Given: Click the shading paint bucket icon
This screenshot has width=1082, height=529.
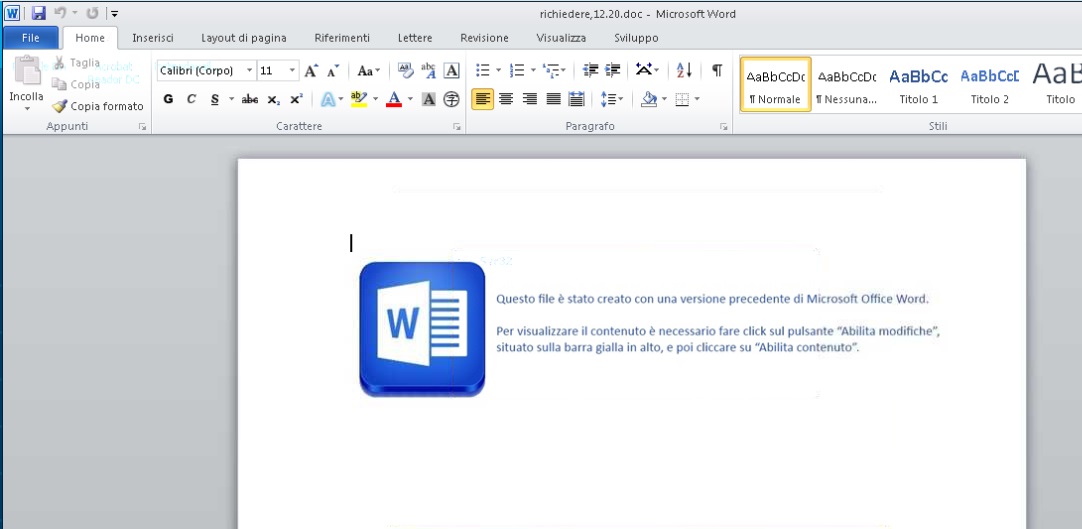Looking at the screenshot, I should pos(649,99).
